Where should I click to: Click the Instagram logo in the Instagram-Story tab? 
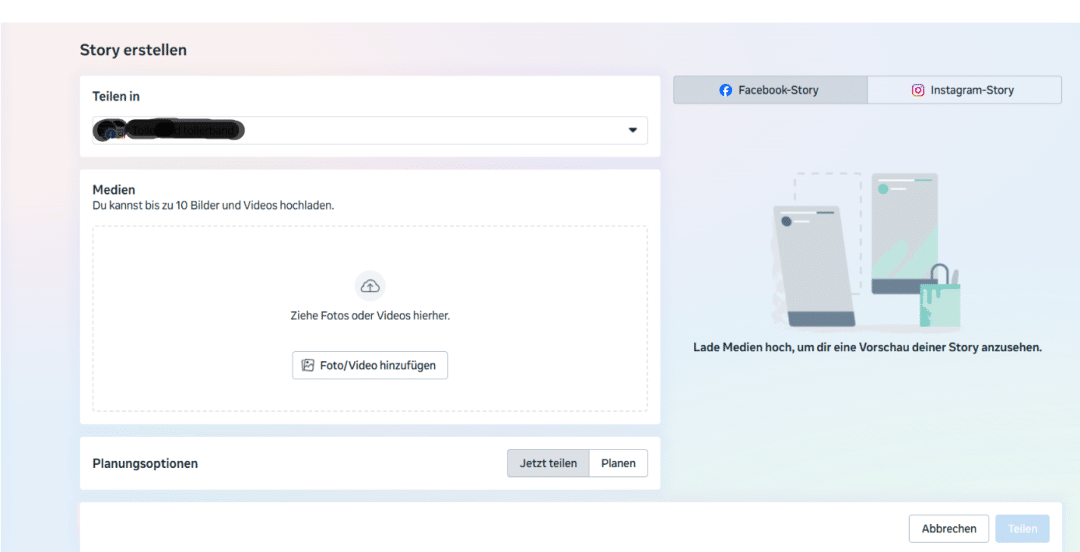918,90
